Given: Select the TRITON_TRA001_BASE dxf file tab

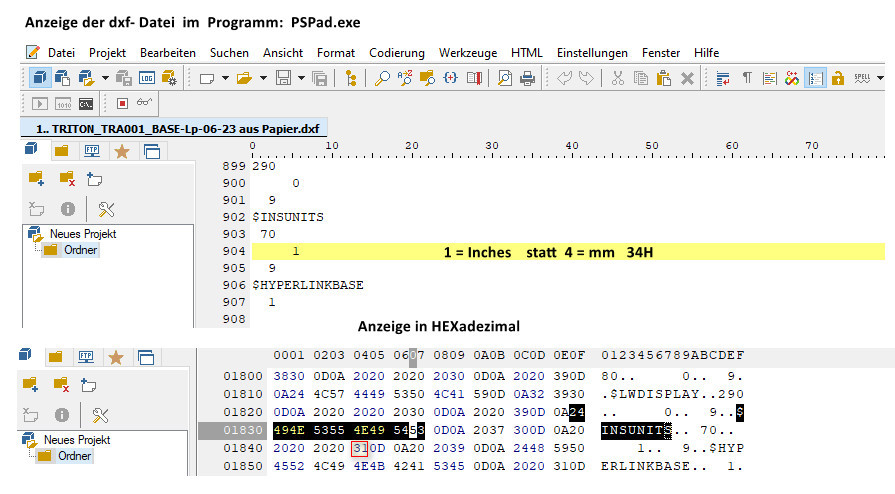Looking at the screenshot, I should click(x=174, y=128).
